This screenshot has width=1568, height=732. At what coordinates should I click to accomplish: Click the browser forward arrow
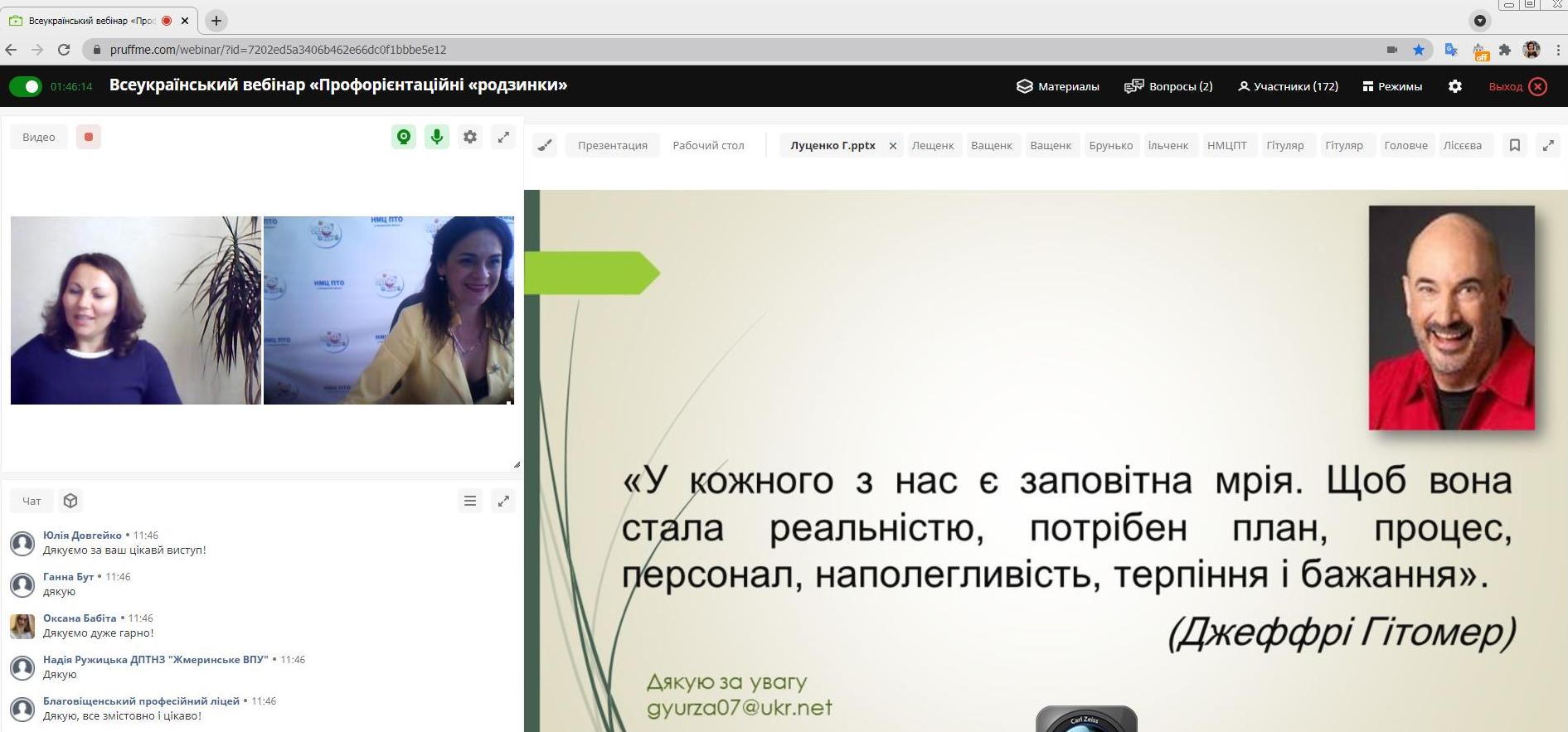pyautogui.click(x=37, y=50)
